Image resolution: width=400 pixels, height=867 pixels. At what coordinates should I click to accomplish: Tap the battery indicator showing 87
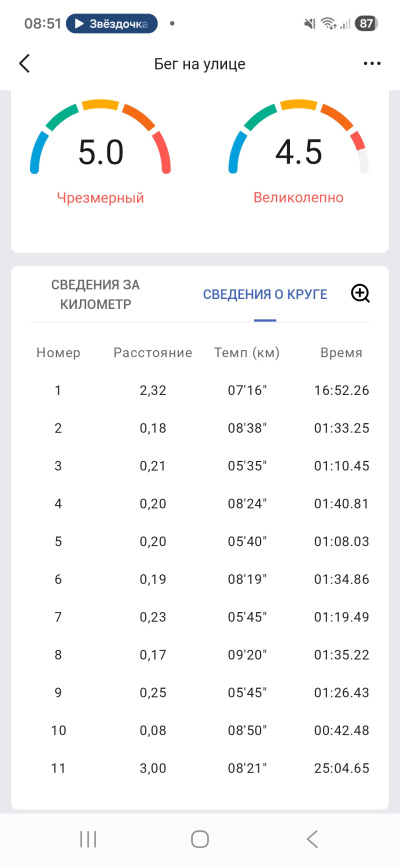pos(366,24)
